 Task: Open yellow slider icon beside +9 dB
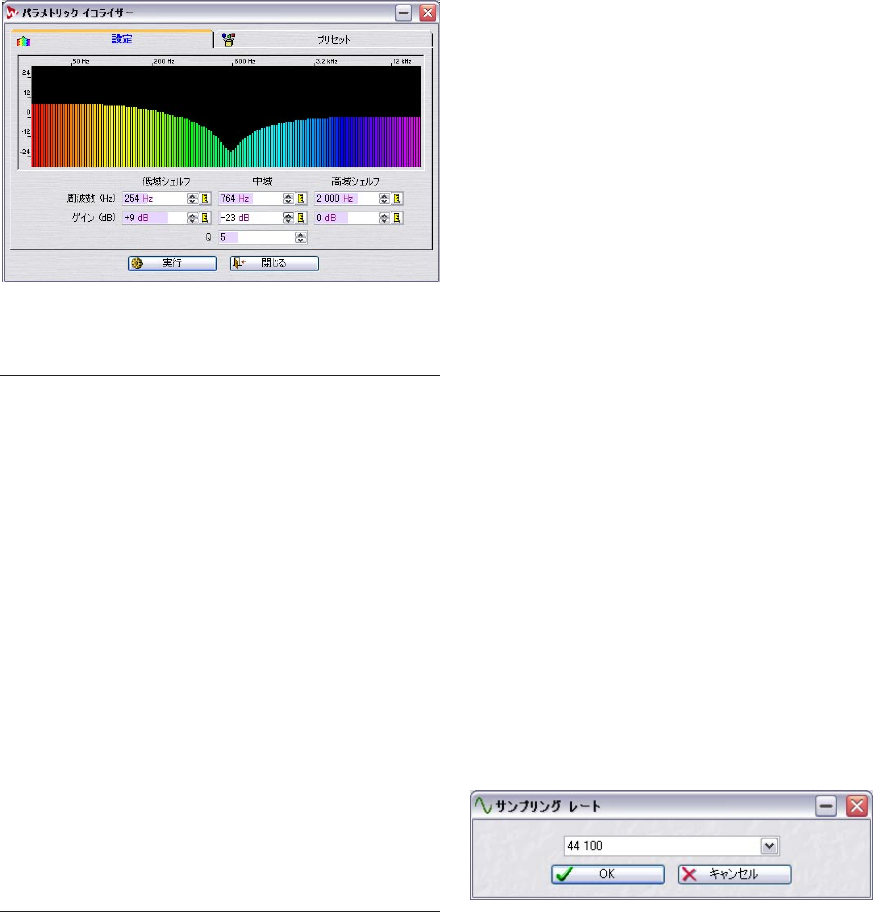click(205, 218)
